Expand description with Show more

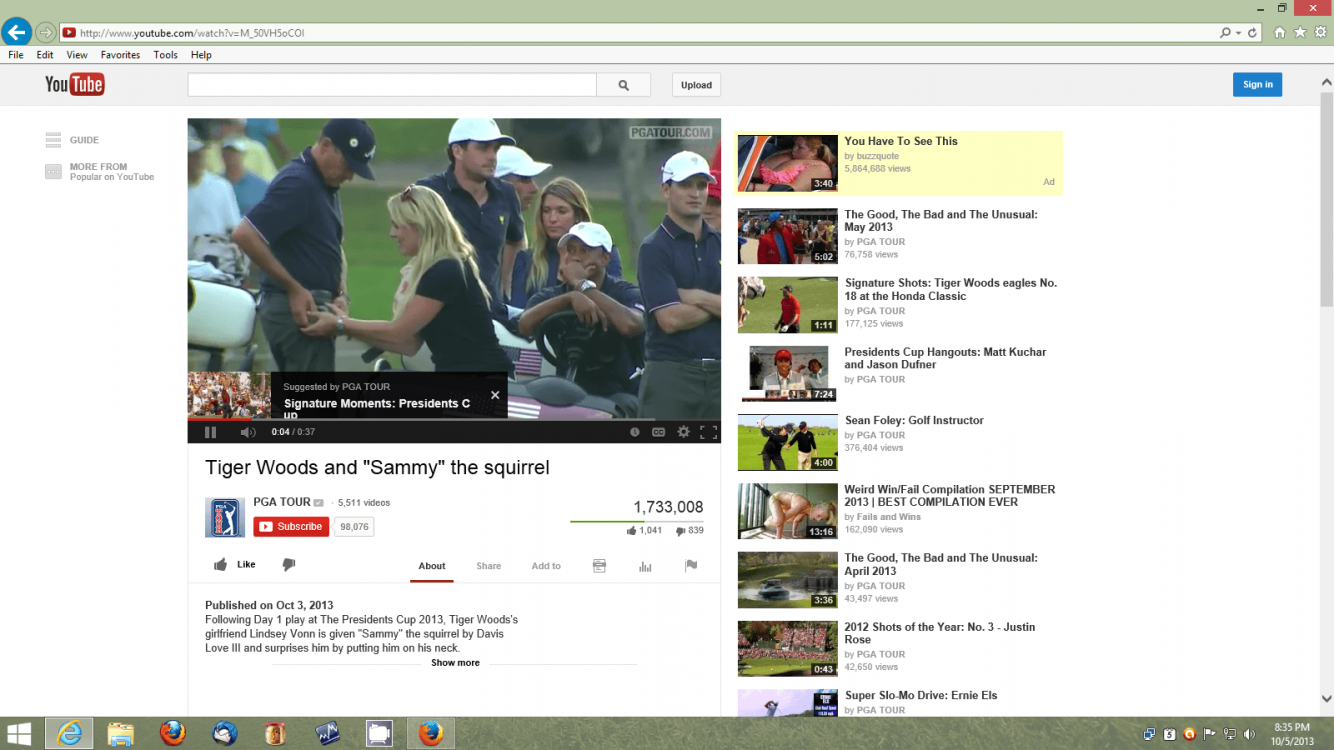click(x=455, y=663)
